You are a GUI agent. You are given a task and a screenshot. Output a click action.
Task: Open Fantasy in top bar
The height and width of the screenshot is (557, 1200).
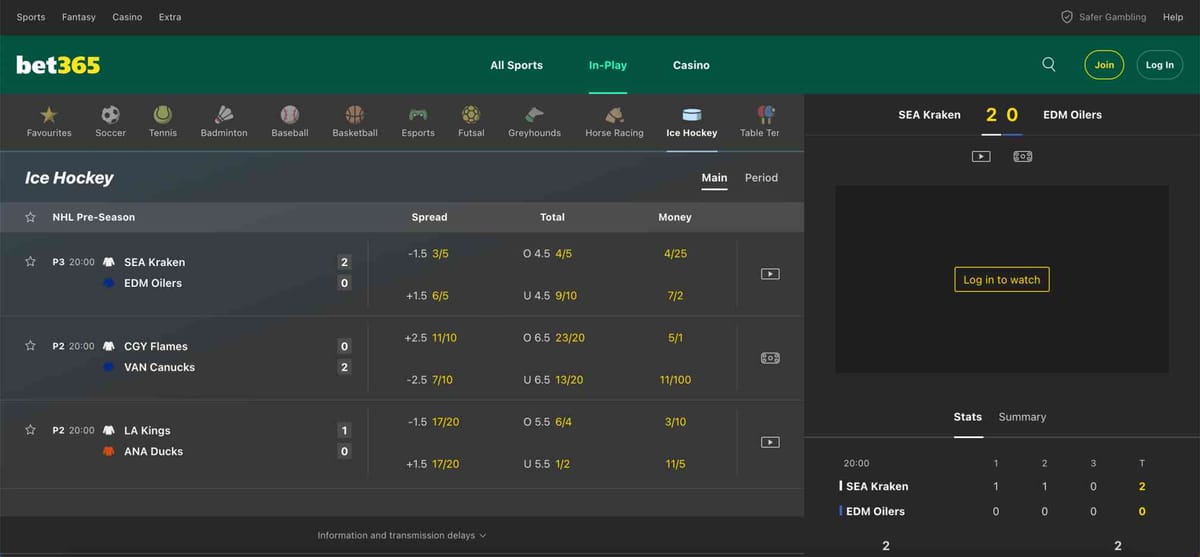click(79, 17)
